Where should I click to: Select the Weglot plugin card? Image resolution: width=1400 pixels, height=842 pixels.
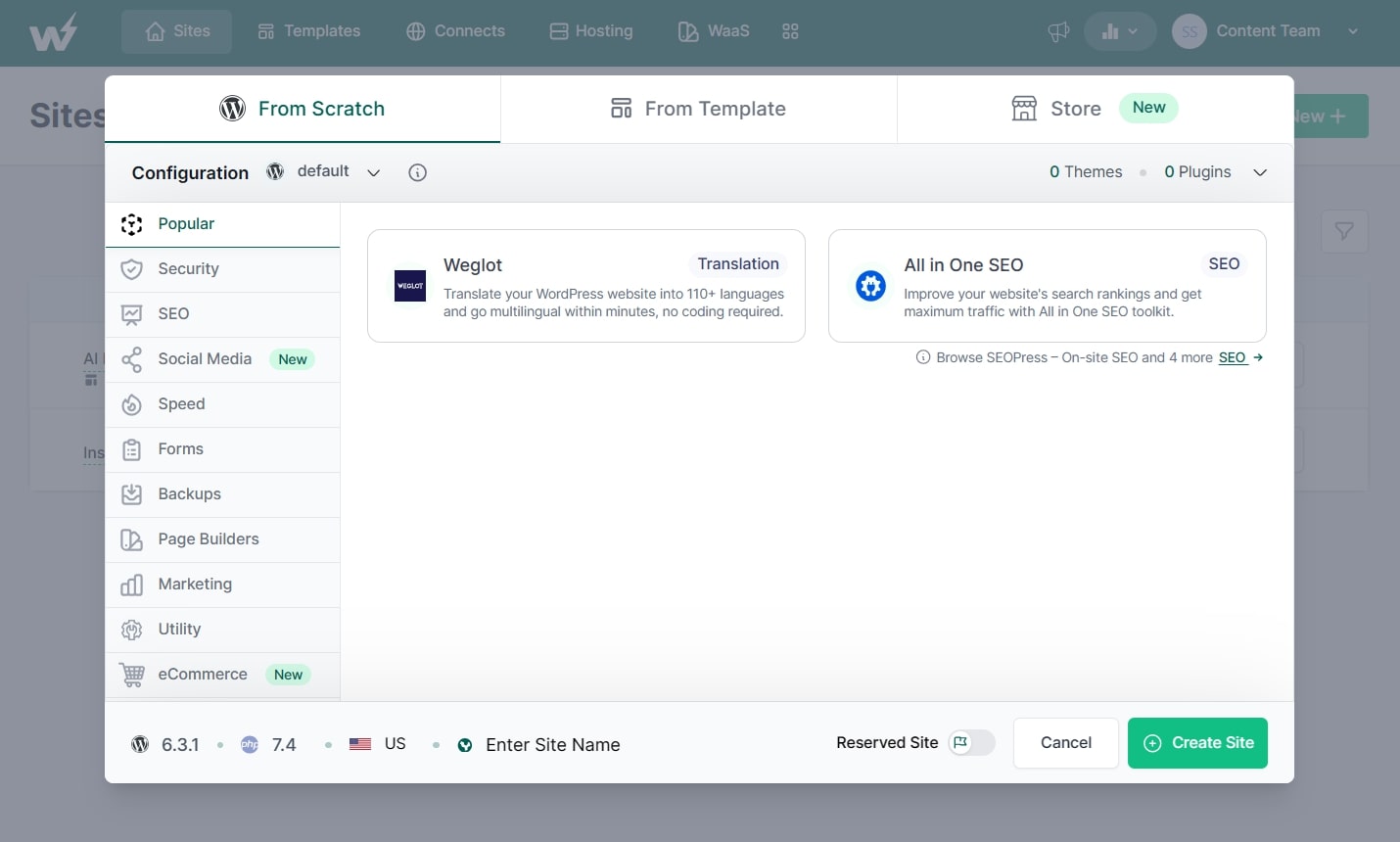[586, 286]
